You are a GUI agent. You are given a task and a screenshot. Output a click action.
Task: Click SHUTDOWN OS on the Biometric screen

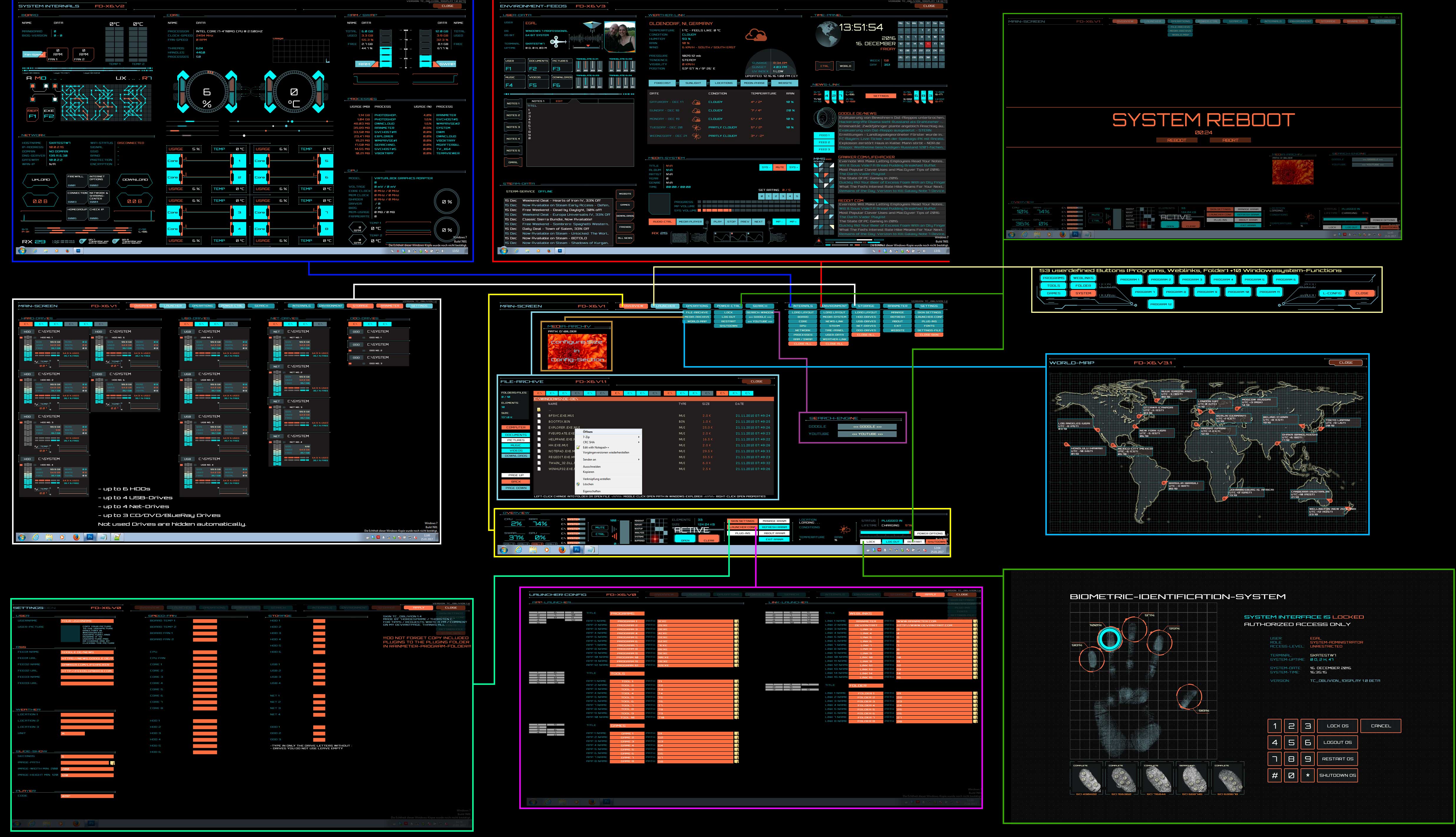1338,775
